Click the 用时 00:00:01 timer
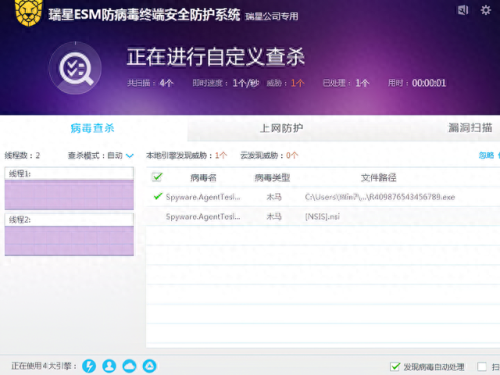The height and width of the screenshot is (375, 500). click(x=417, y=83)
